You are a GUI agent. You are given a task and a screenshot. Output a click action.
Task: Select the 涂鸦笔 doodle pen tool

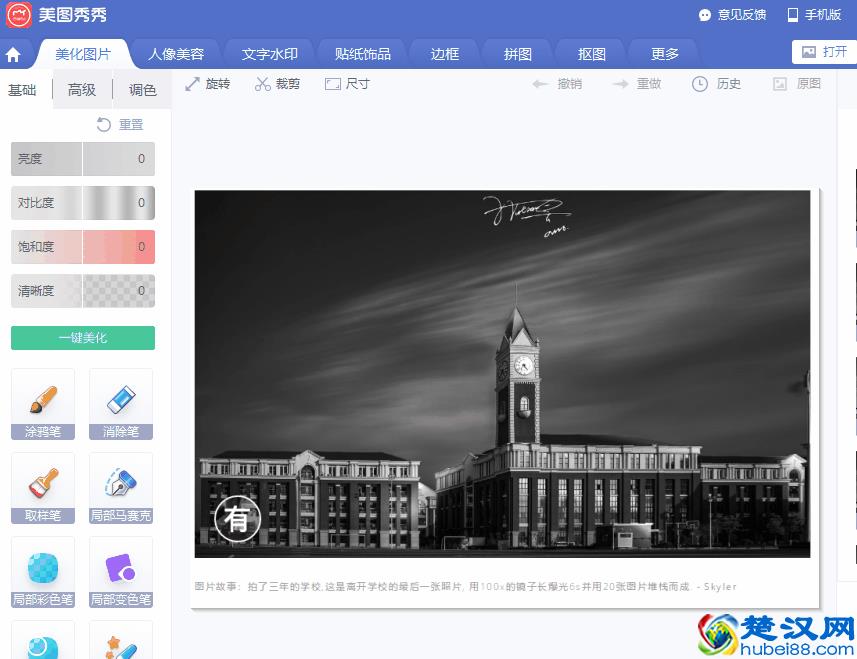(x=42, y=403)
